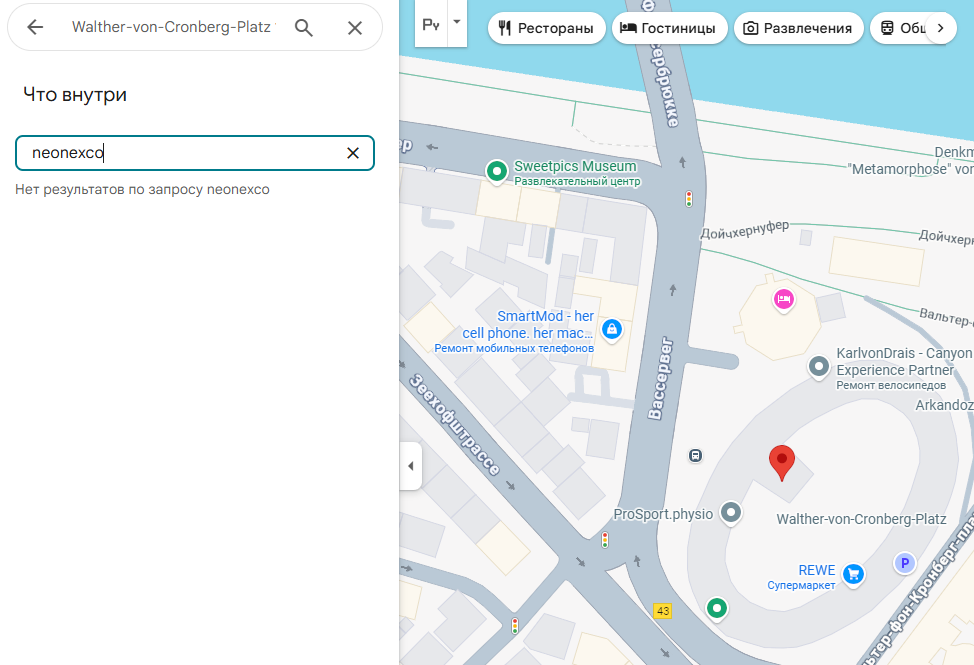Viewport: 974px width, 665px height.
Task: Click the KarlvonDrais bike repair pin
Action: (x=819, y=366)
